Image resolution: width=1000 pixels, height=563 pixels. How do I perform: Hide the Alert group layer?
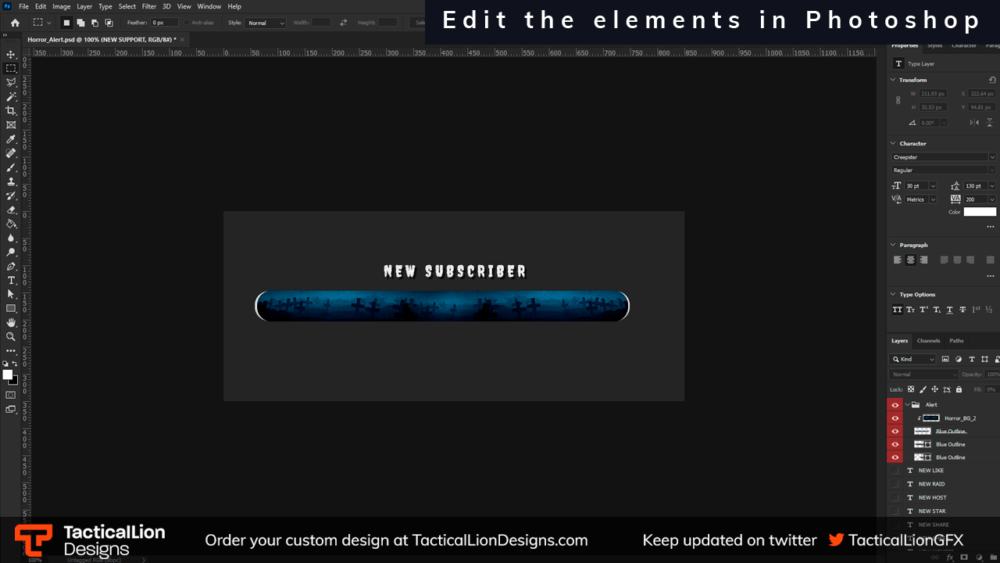(x=895, y=405)
